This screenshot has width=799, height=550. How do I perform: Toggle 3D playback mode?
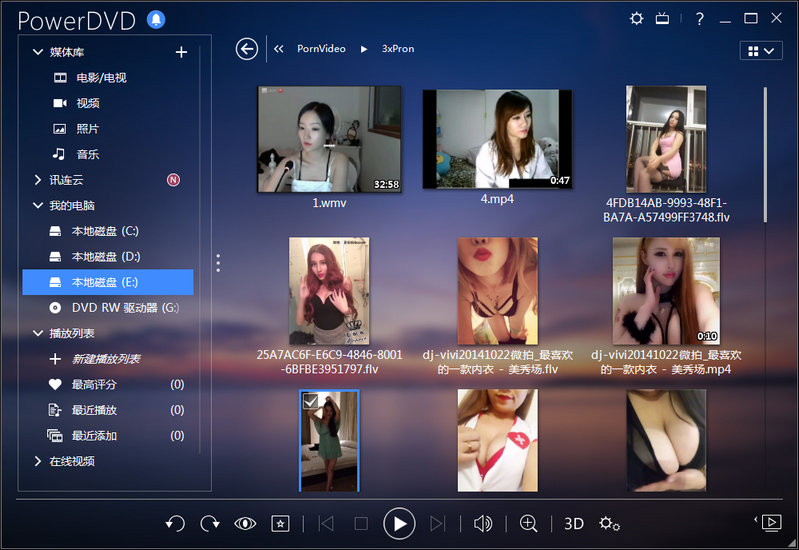tap(574, 523)
